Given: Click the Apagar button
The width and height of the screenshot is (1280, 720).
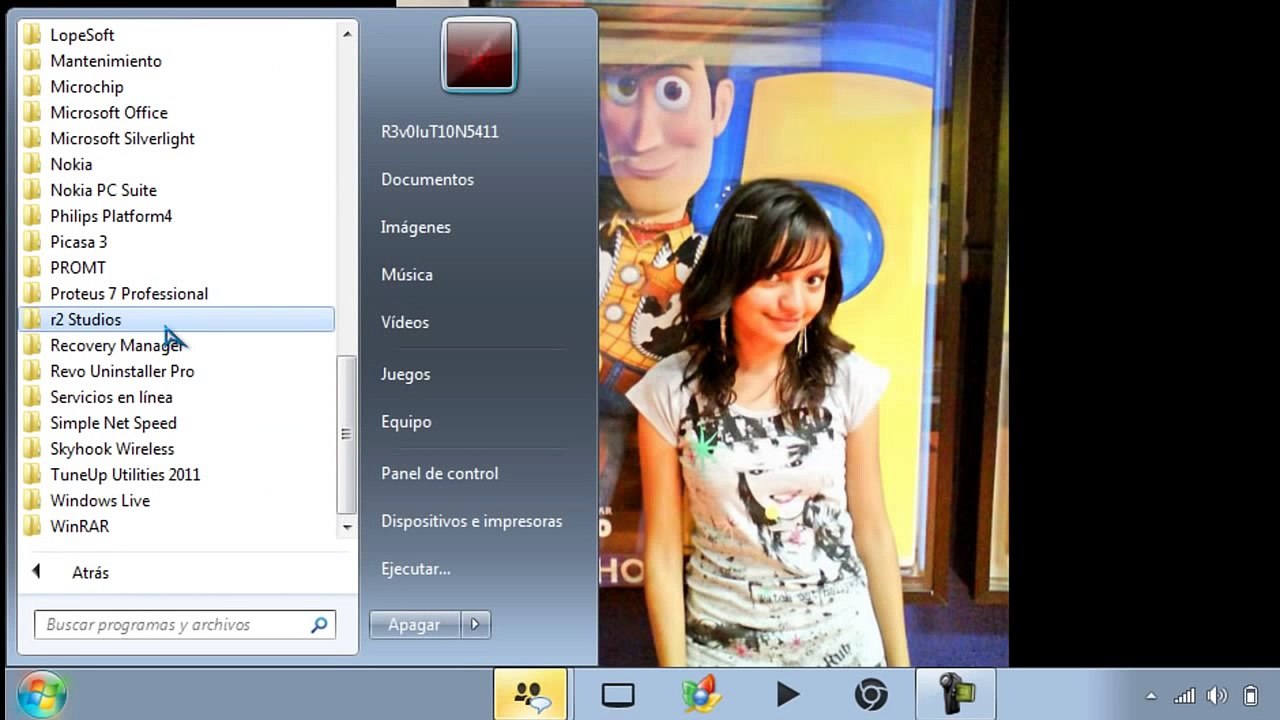Looking at the screenshot, I should 414,624.
